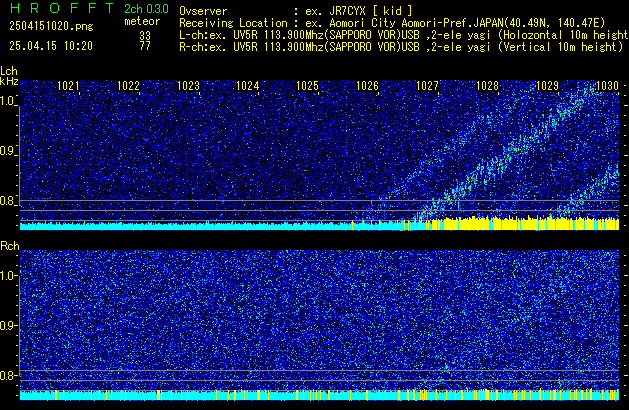Click the R-ch antenna description line
This screenshot has width=629, height=410.
coord(401,47)
